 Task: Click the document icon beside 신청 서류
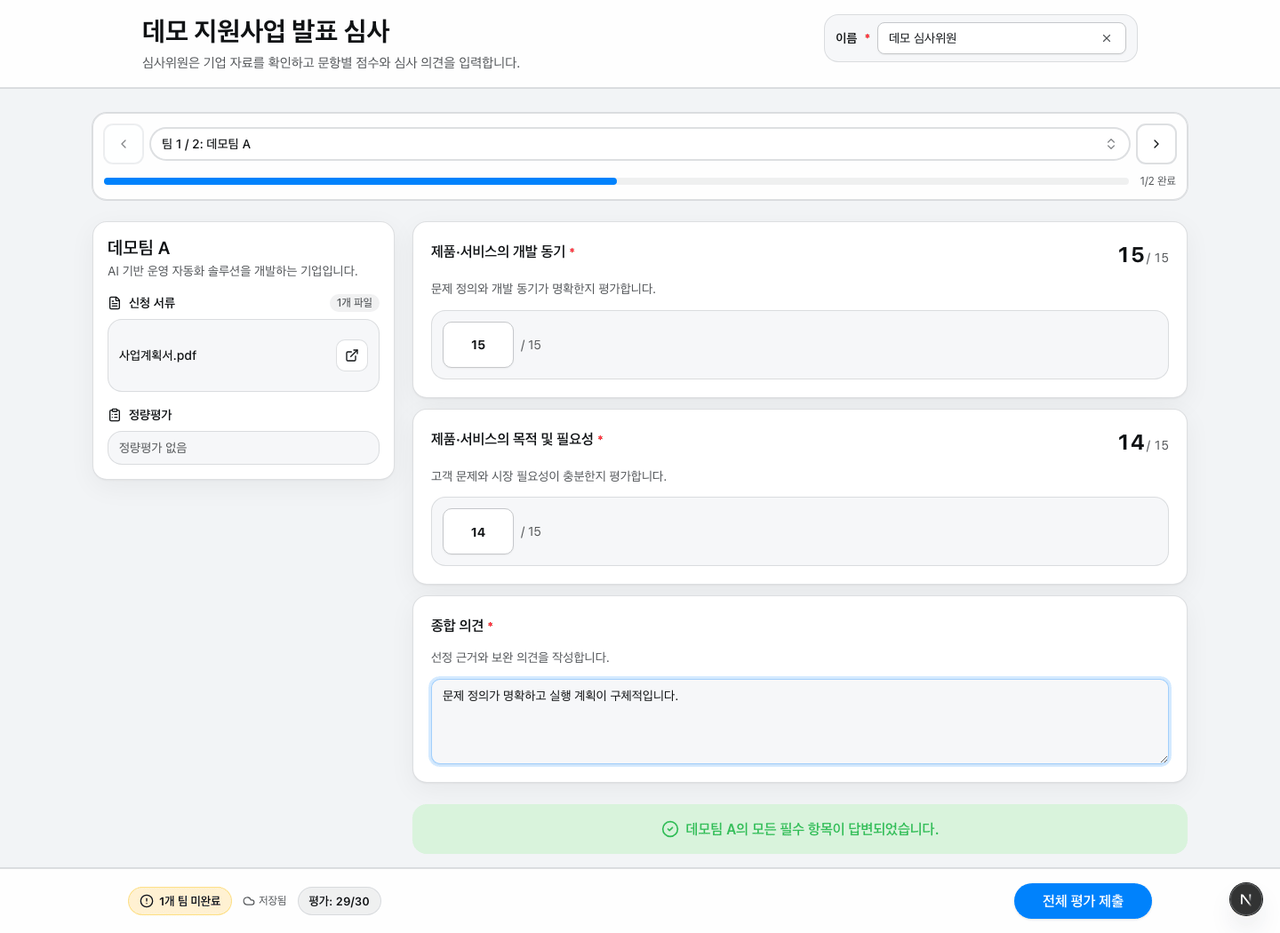(115, 303)
